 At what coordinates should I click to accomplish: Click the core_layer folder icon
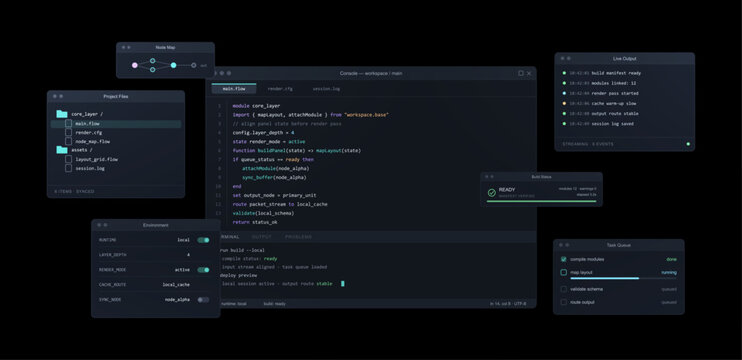(x=62, y=114)
